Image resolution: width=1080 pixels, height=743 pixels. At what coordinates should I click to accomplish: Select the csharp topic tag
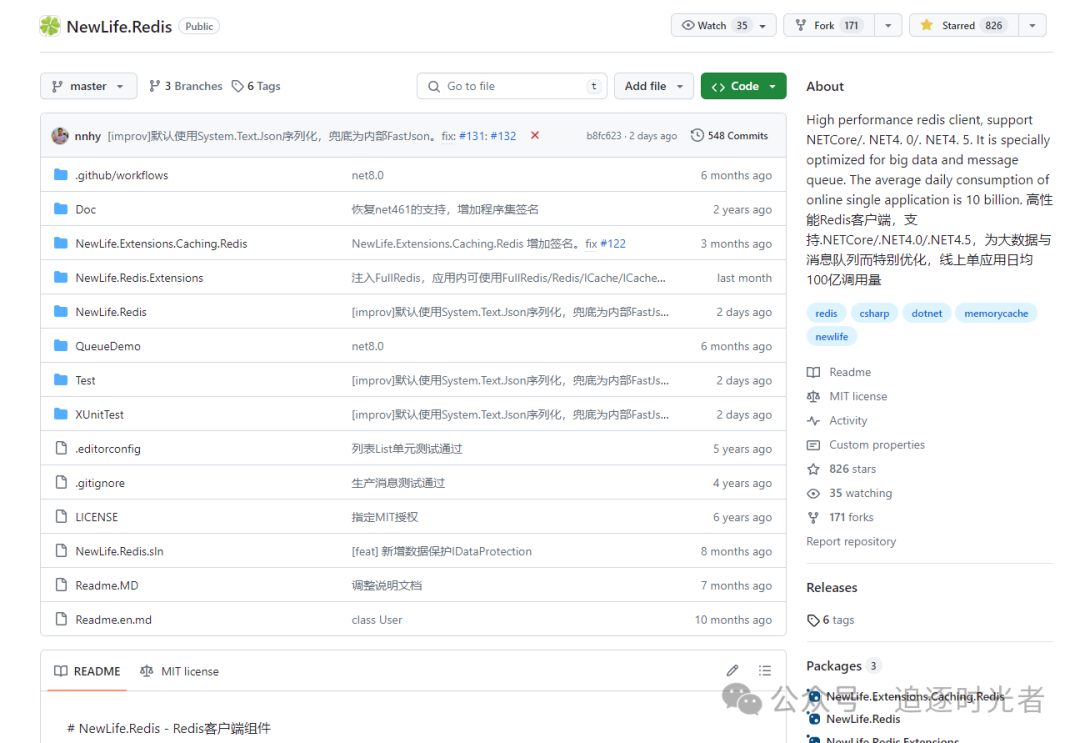coord(874,313)
